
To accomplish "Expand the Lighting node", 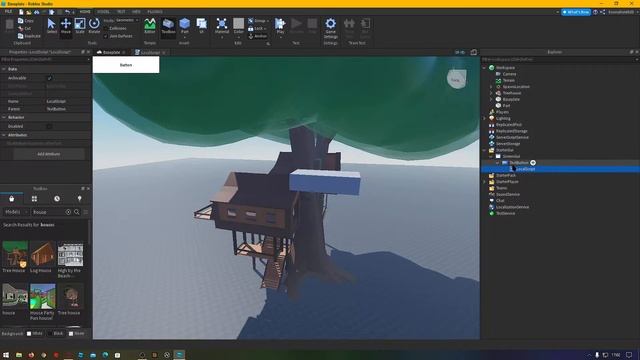I will [484, 118].
